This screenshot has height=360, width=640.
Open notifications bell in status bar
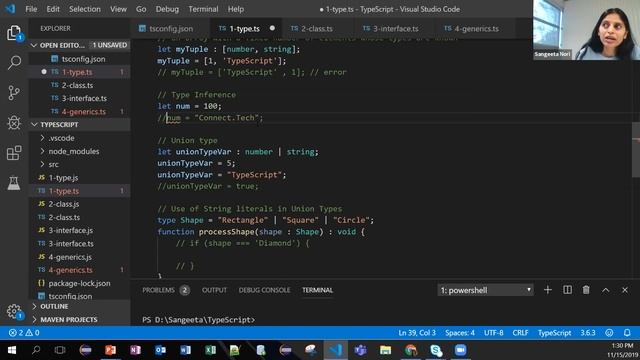point(627,333)
